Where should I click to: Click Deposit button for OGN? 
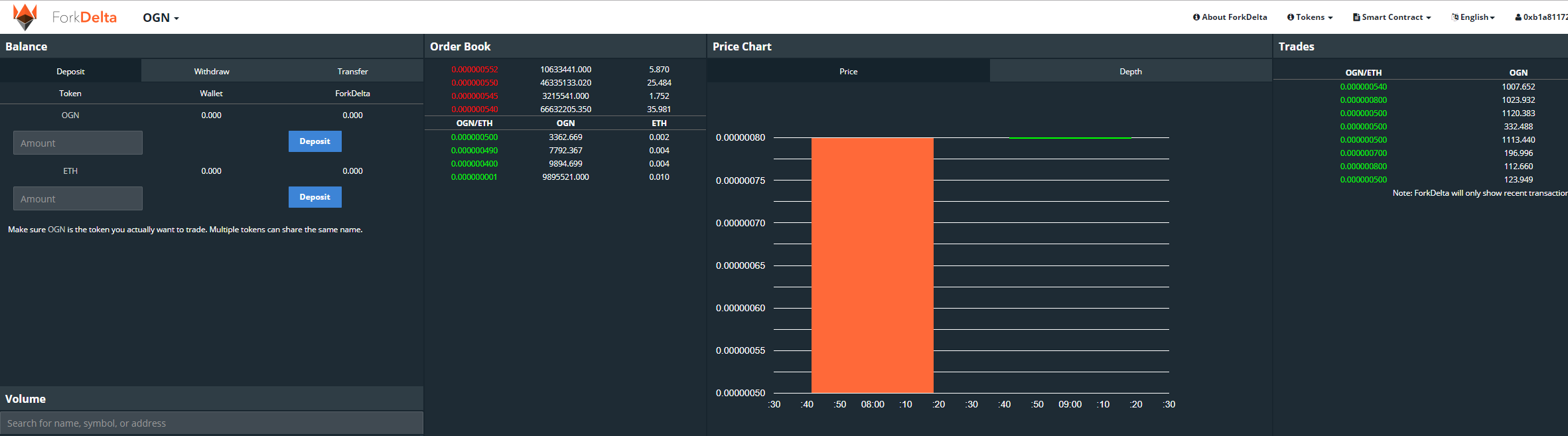pyautogui.click(x=315, y=141)
